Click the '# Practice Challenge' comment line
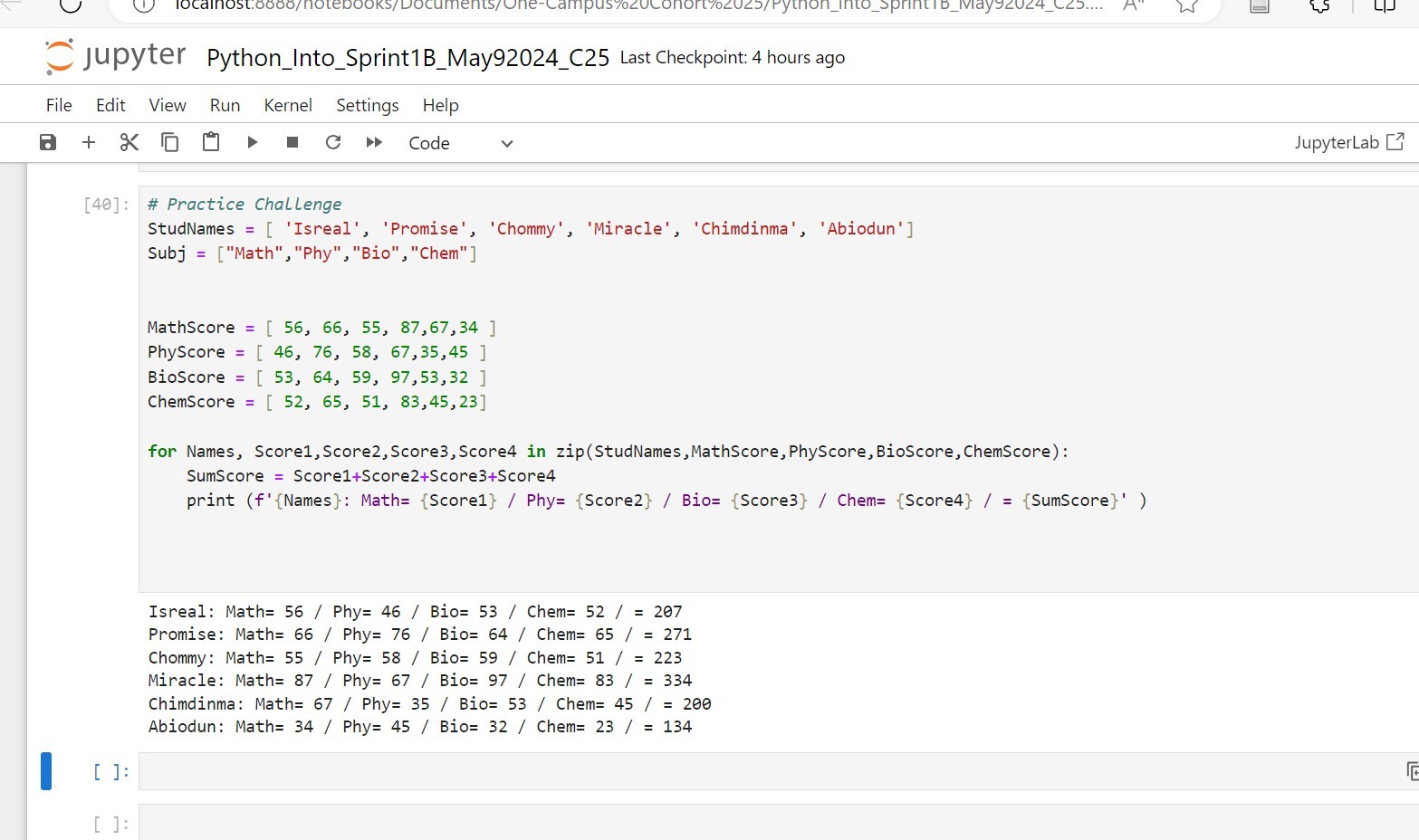The height and width of the screenshot is (840, 1419). coord(245,205)
